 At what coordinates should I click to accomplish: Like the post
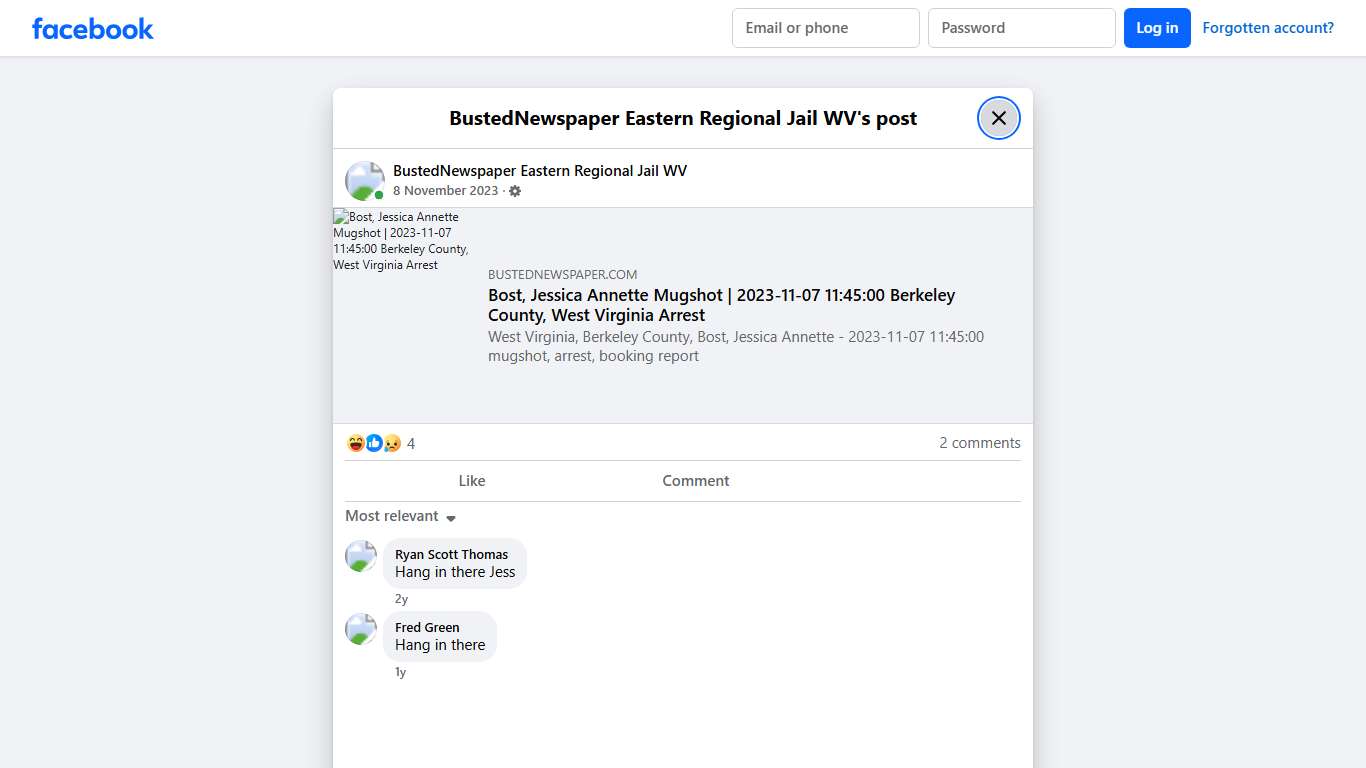[471, 480]
